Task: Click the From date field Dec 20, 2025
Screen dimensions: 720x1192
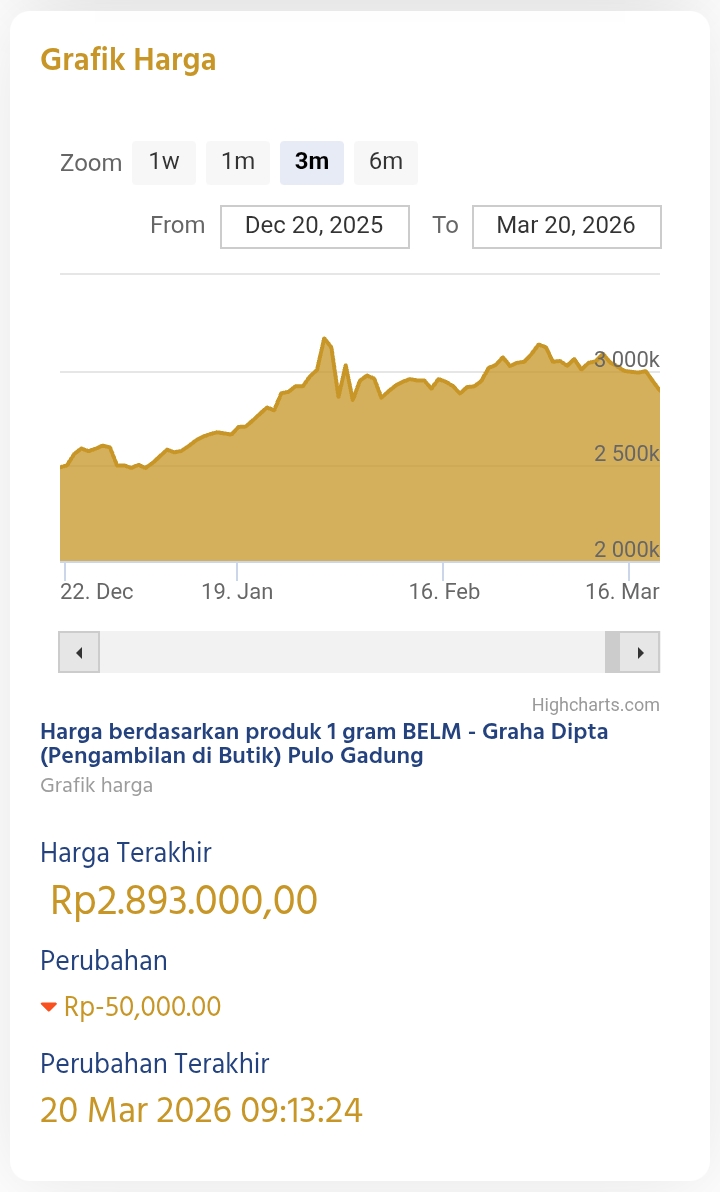Action: click(314, 226)
